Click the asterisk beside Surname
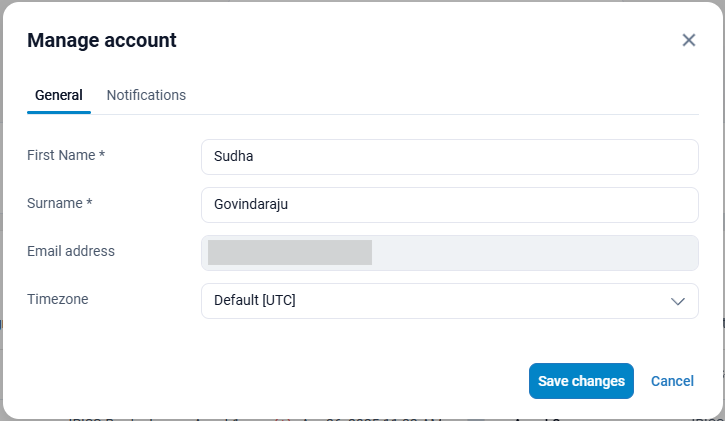 (x=90, y=203)
